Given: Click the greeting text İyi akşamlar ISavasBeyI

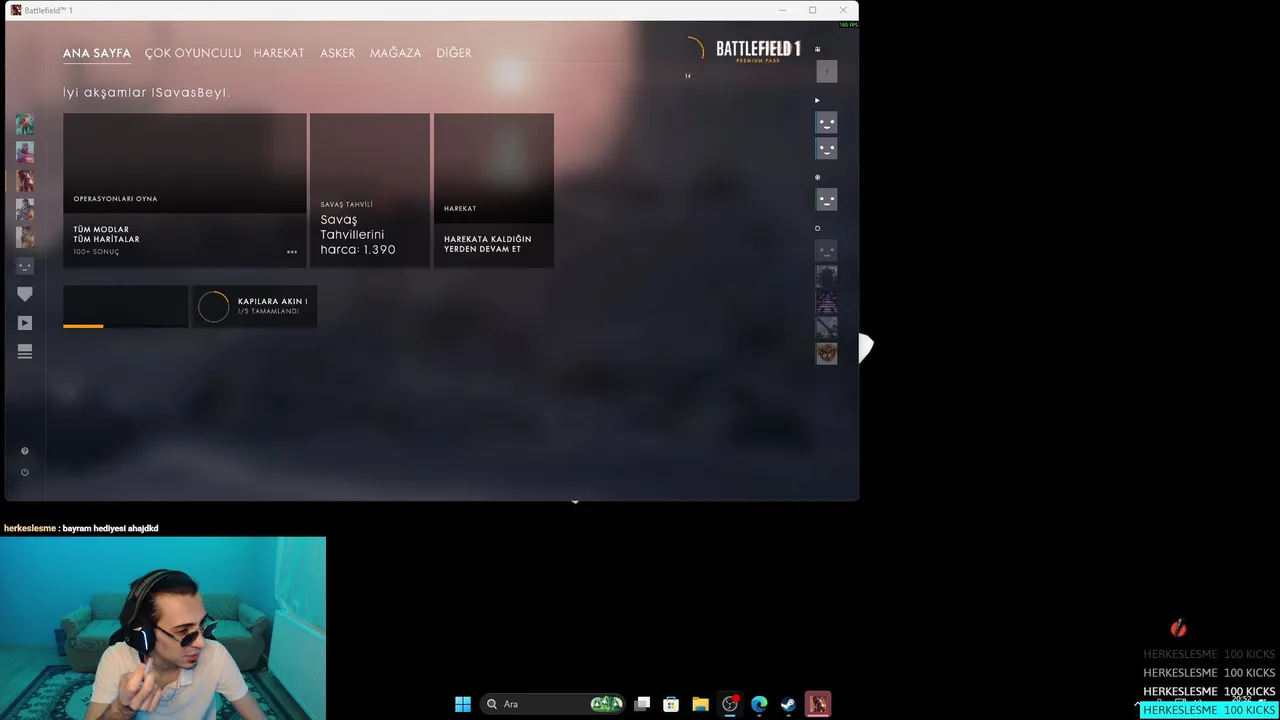Looking at the screenshot, I should (x=147, y=92).
